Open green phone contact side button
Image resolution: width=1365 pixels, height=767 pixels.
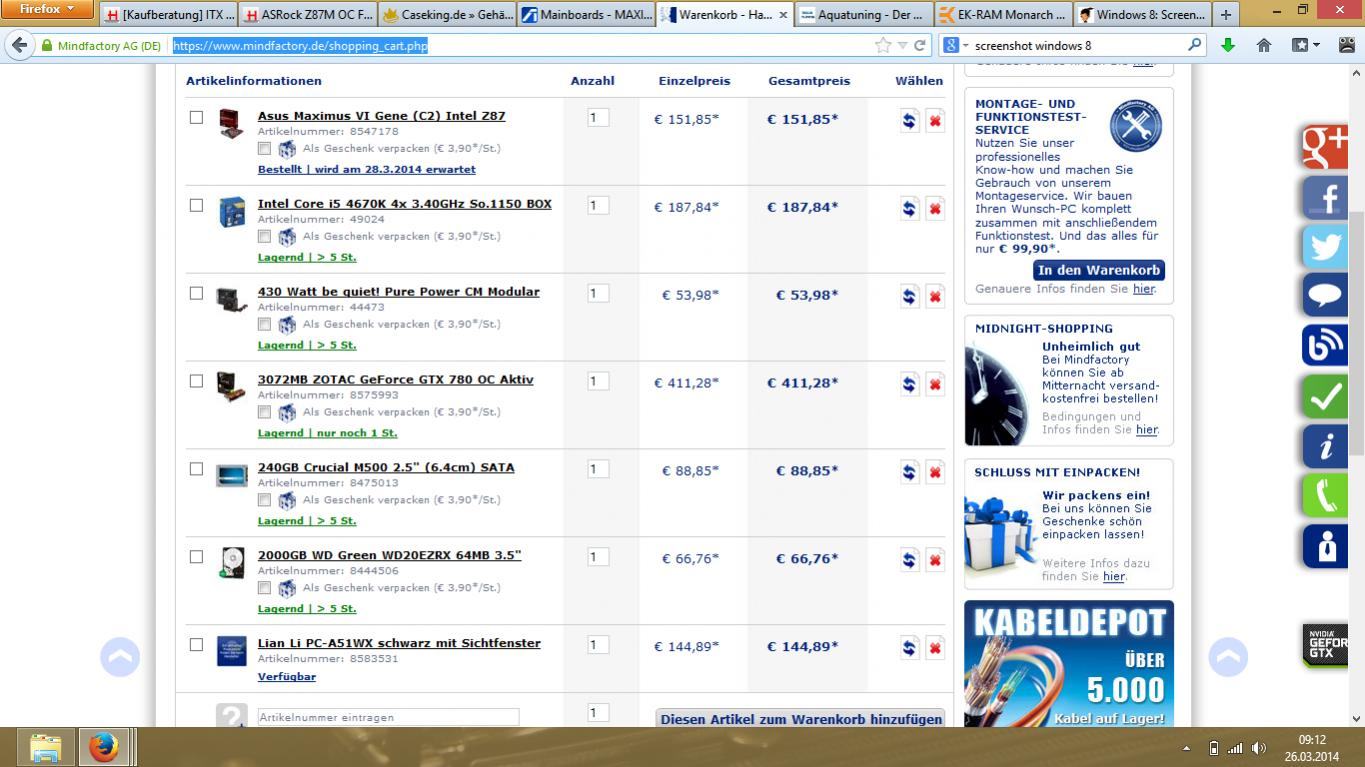coord(1325,496)
